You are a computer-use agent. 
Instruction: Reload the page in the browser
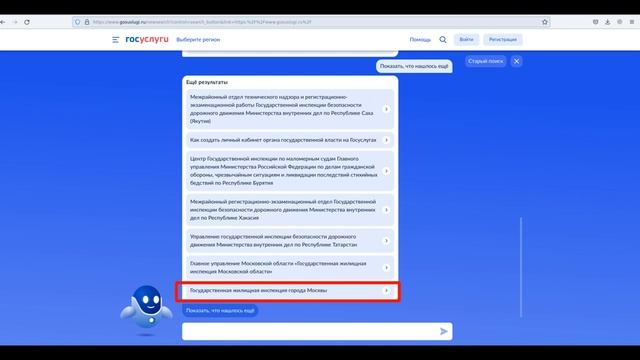(x=27, y=22)
